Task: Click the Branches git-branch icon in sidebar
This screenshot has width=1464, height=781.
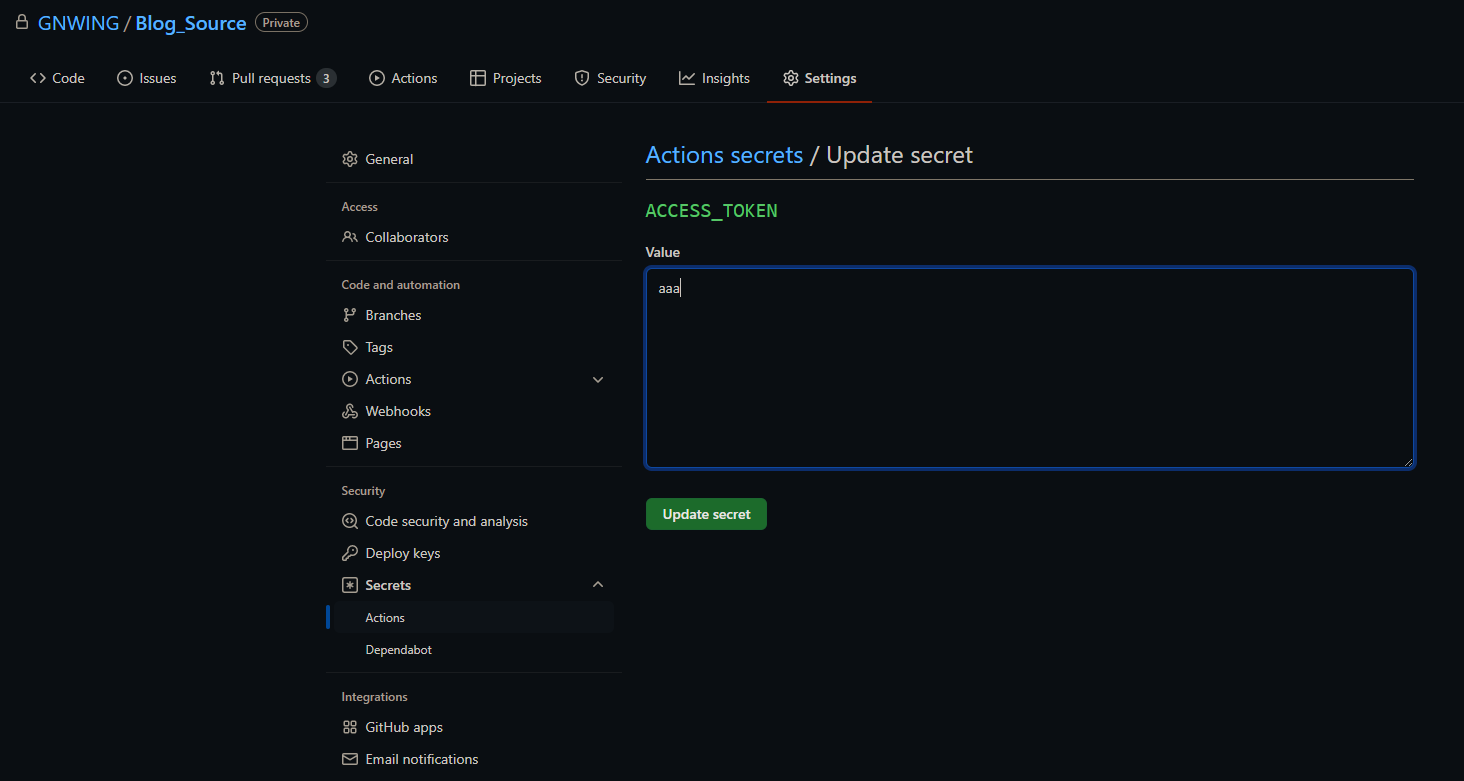Action: (x=350, y=315)
